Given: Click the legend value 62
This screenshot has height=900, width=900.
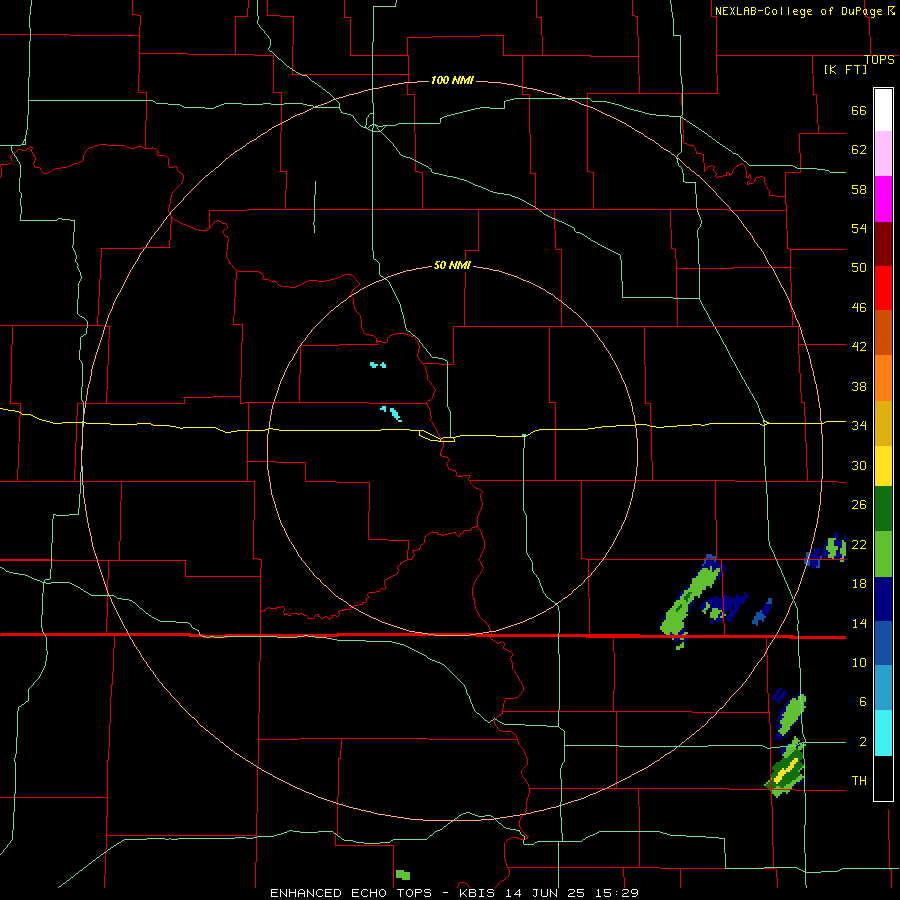Looking at the screenshot, I should coord(859,150).
